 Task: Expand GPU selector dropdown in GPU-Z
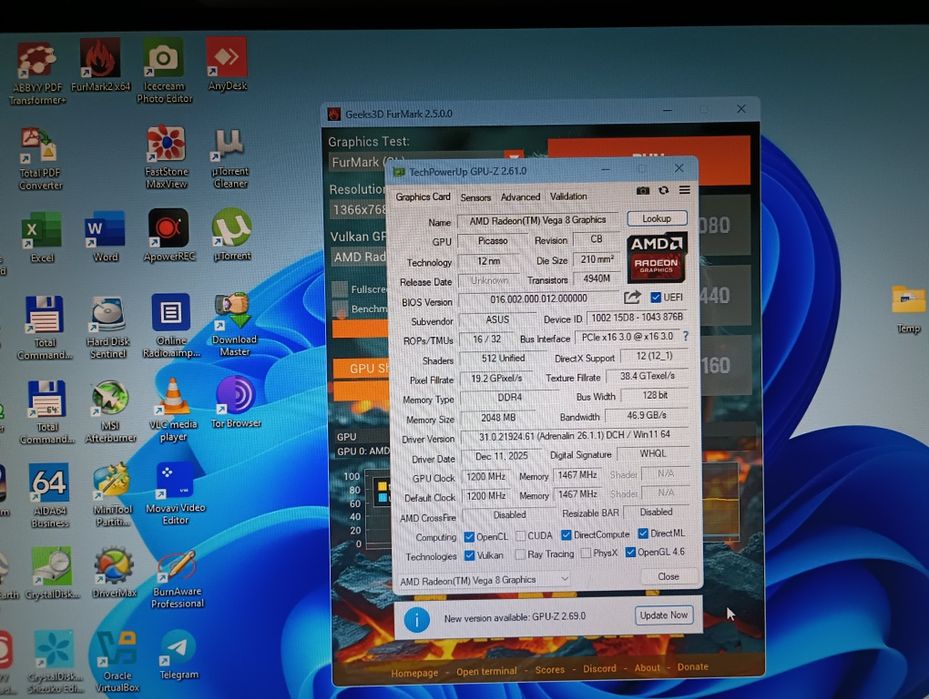564,578
